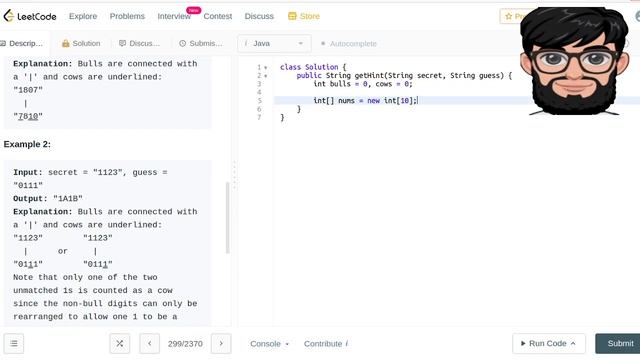Click the description panel scrollbar
The height and width of the screenshot is (360, 640).
click(x=227, y=218)
